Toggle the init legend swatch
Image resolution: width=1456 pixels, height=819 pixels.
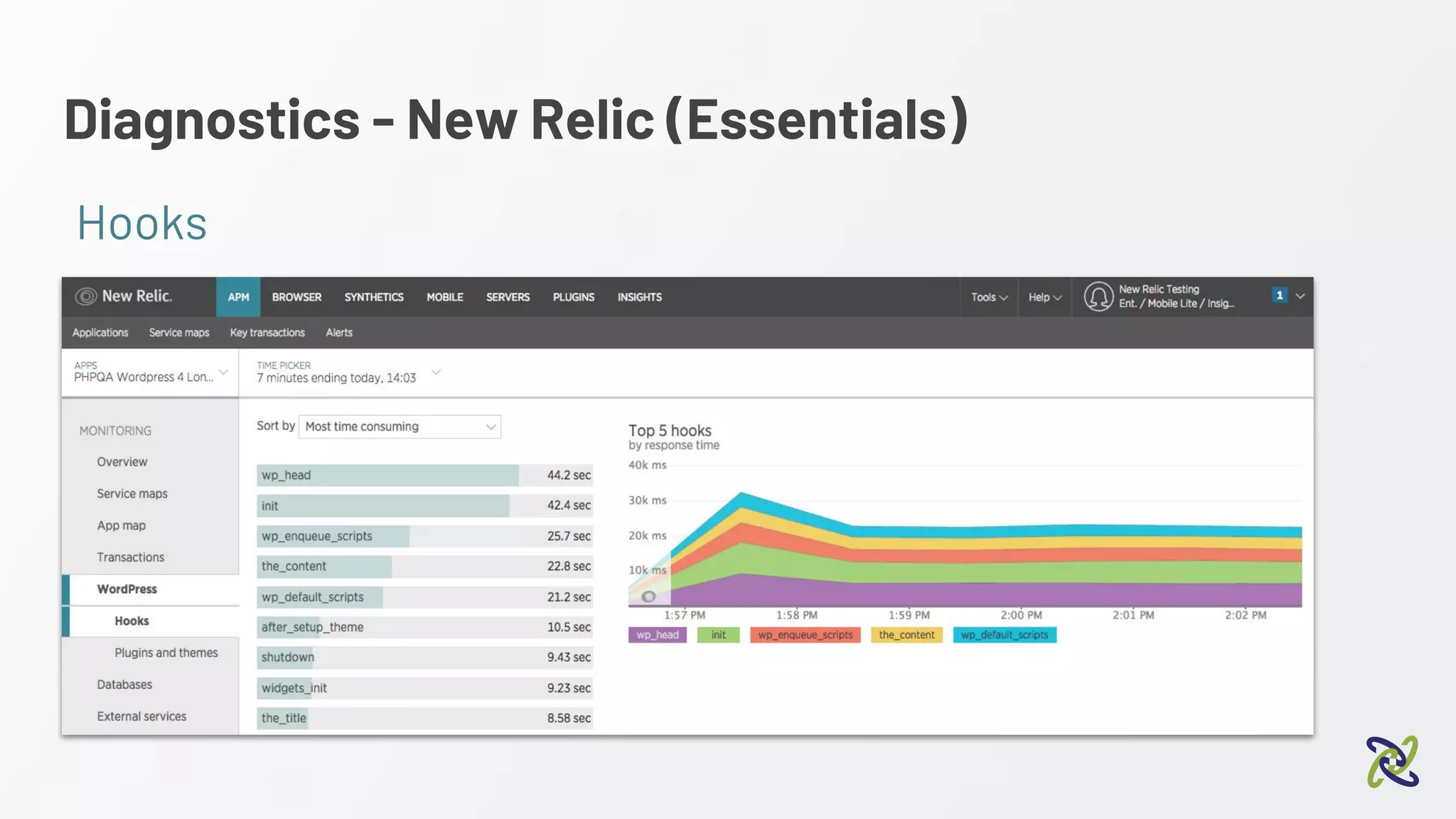718,635
